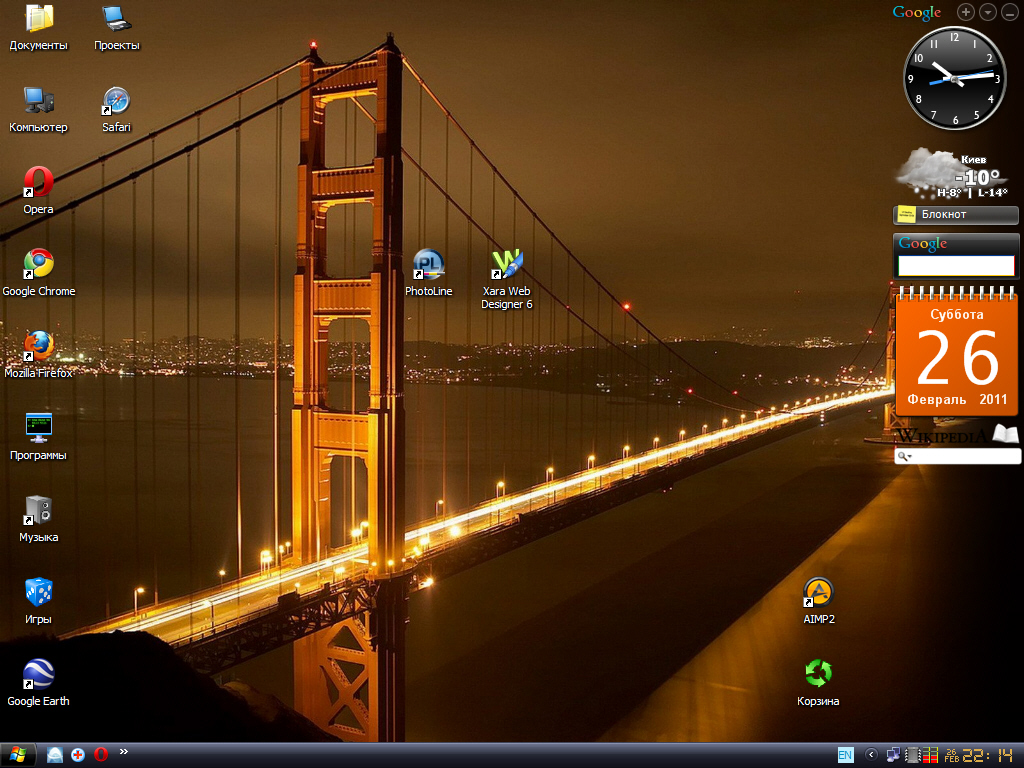Click the AIMP2 player icon
The image size is (1024, 768).
[818, 593]
